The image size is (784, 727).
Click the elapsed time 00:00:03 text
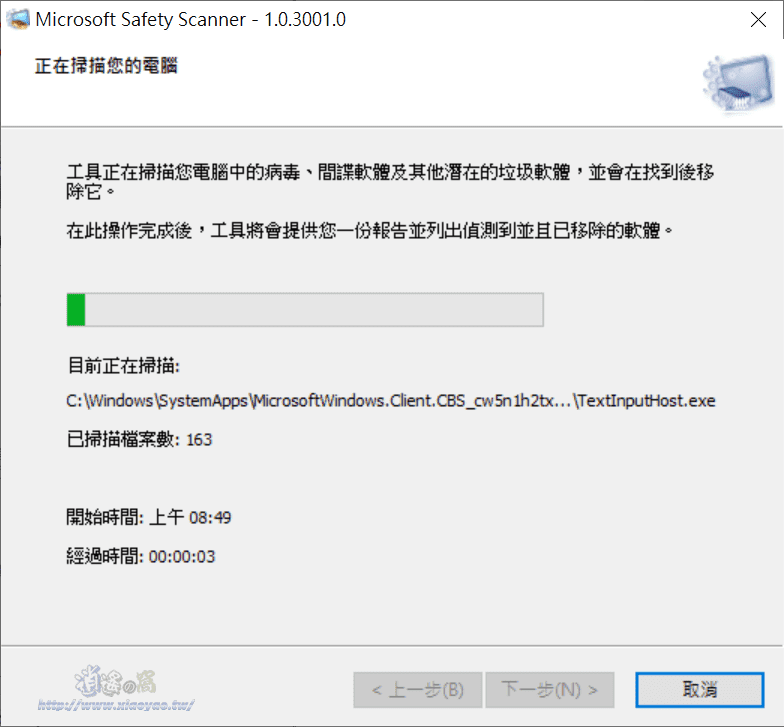click(182, 556)
